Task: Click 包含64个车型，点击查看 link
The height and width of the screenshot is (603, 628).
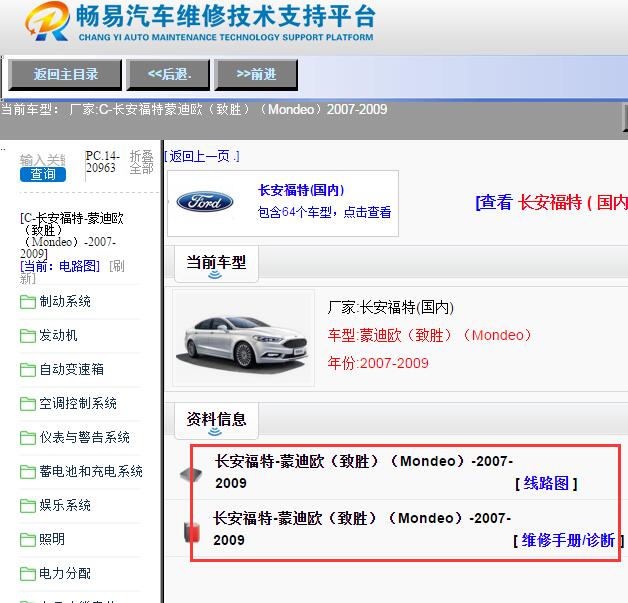Action: click(x=324, y=212)
